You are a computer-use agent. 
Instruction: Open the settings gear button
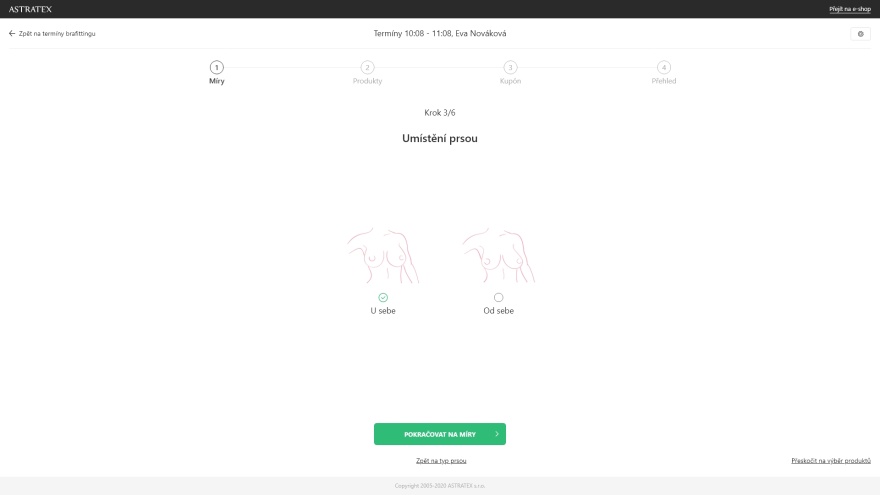pos(860,34)
